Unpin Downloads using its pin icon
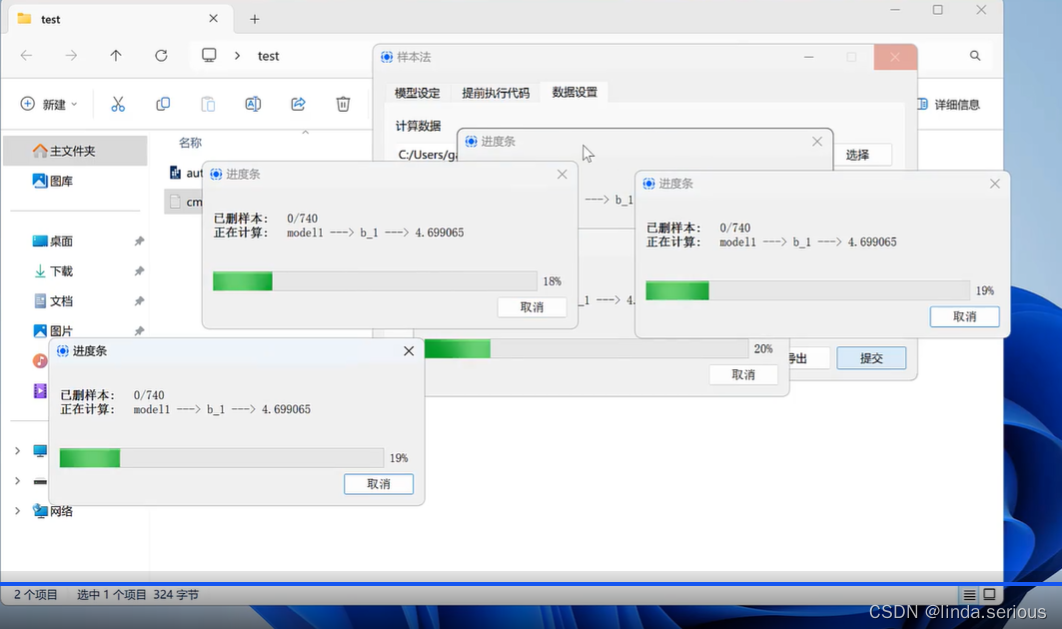 point(139,271)
